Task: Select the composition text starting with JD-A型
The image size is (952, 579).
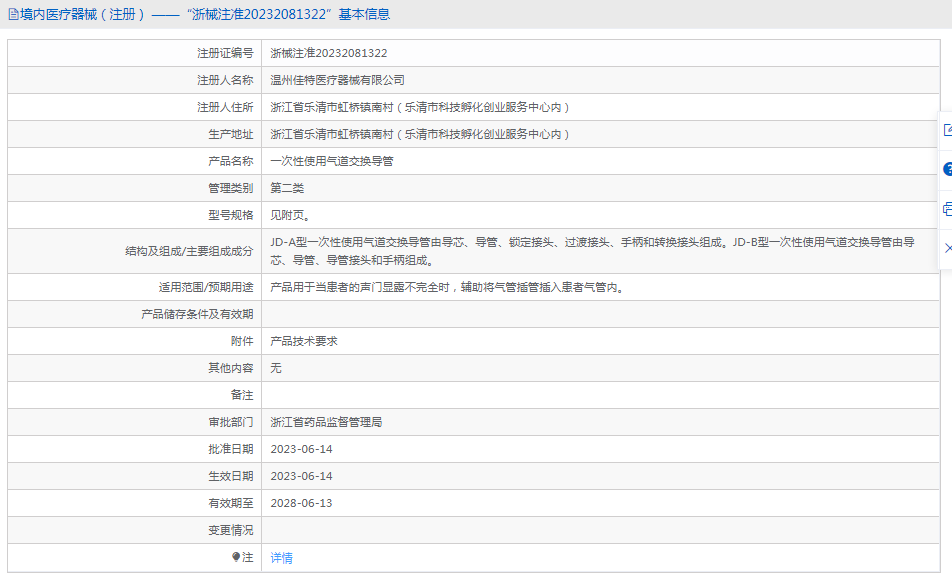Action: [593, 251]
